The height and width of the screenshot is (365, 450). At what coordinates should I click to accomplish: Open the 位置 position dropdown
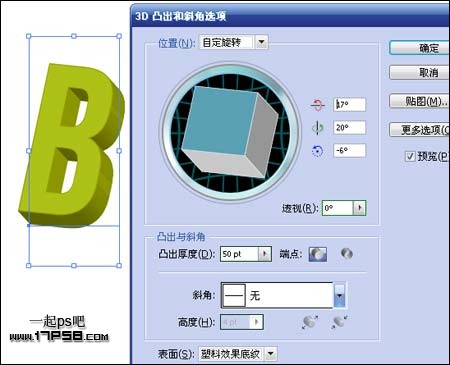(x=262, y=42)
